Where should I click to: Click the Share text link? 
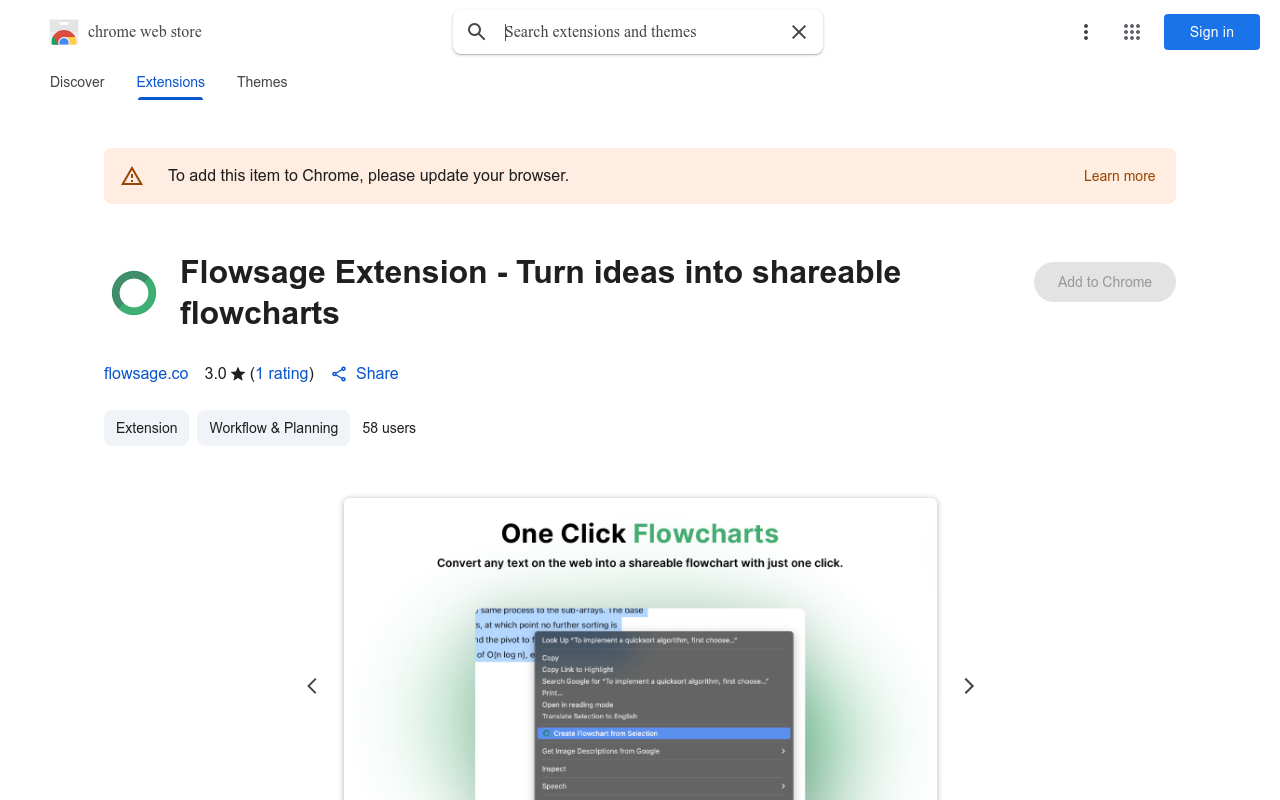pos(377,373)
